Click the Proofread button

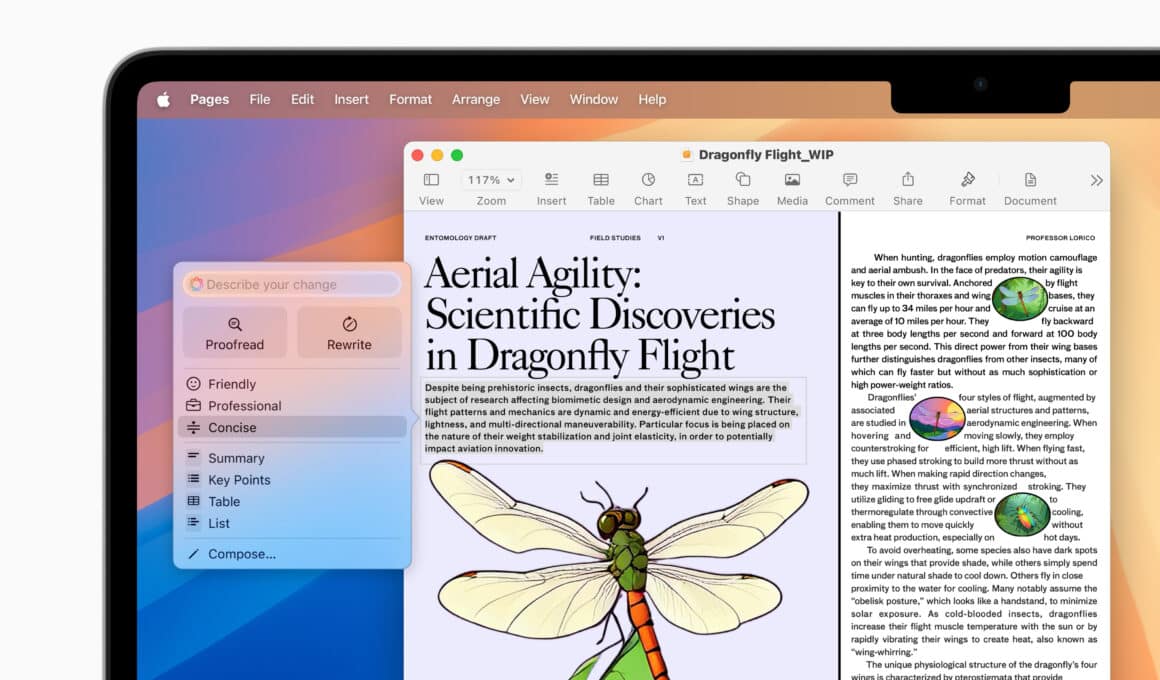tap(235, 332)
